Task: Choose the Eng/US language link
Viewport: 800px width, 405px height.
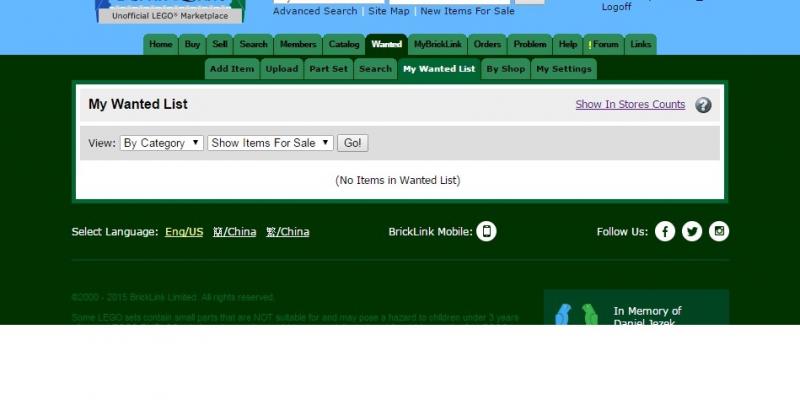Action: click(183, 232)
